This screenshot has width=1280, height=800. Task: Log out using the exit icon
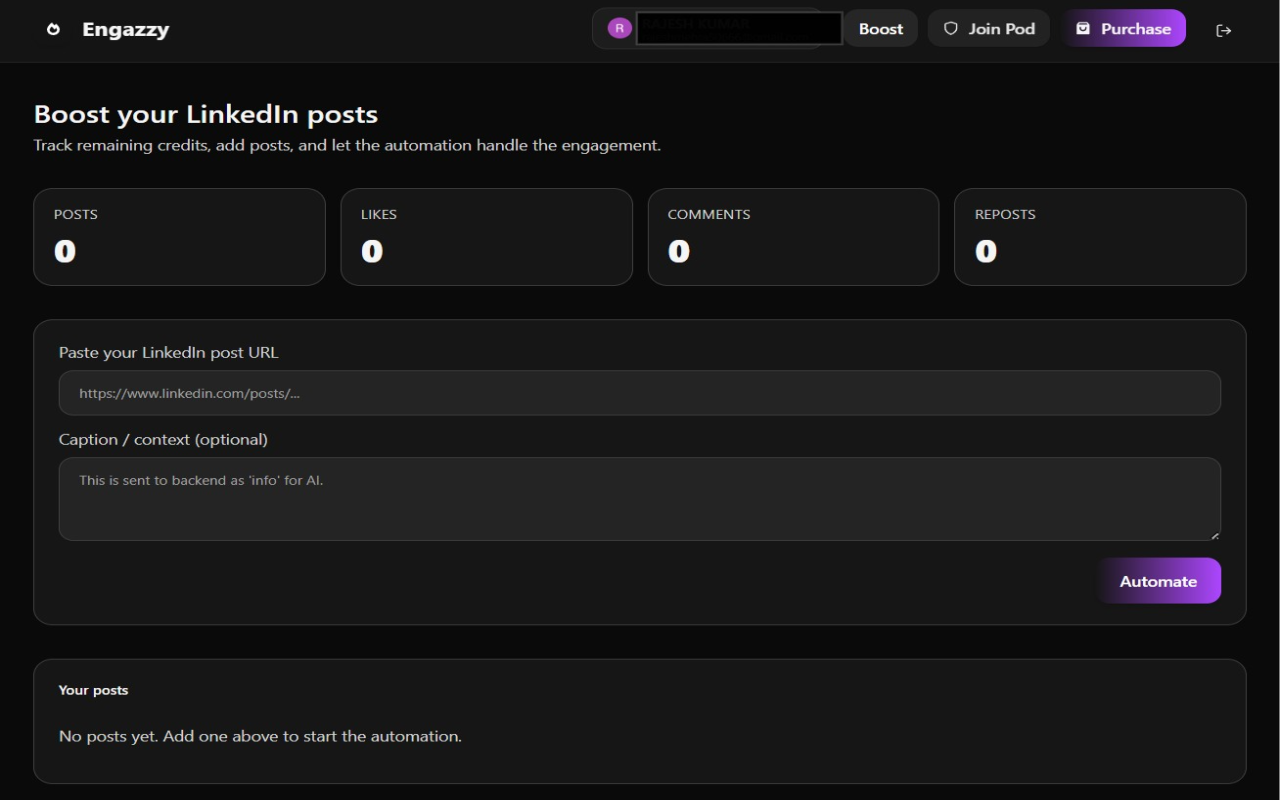(1223, 30)
